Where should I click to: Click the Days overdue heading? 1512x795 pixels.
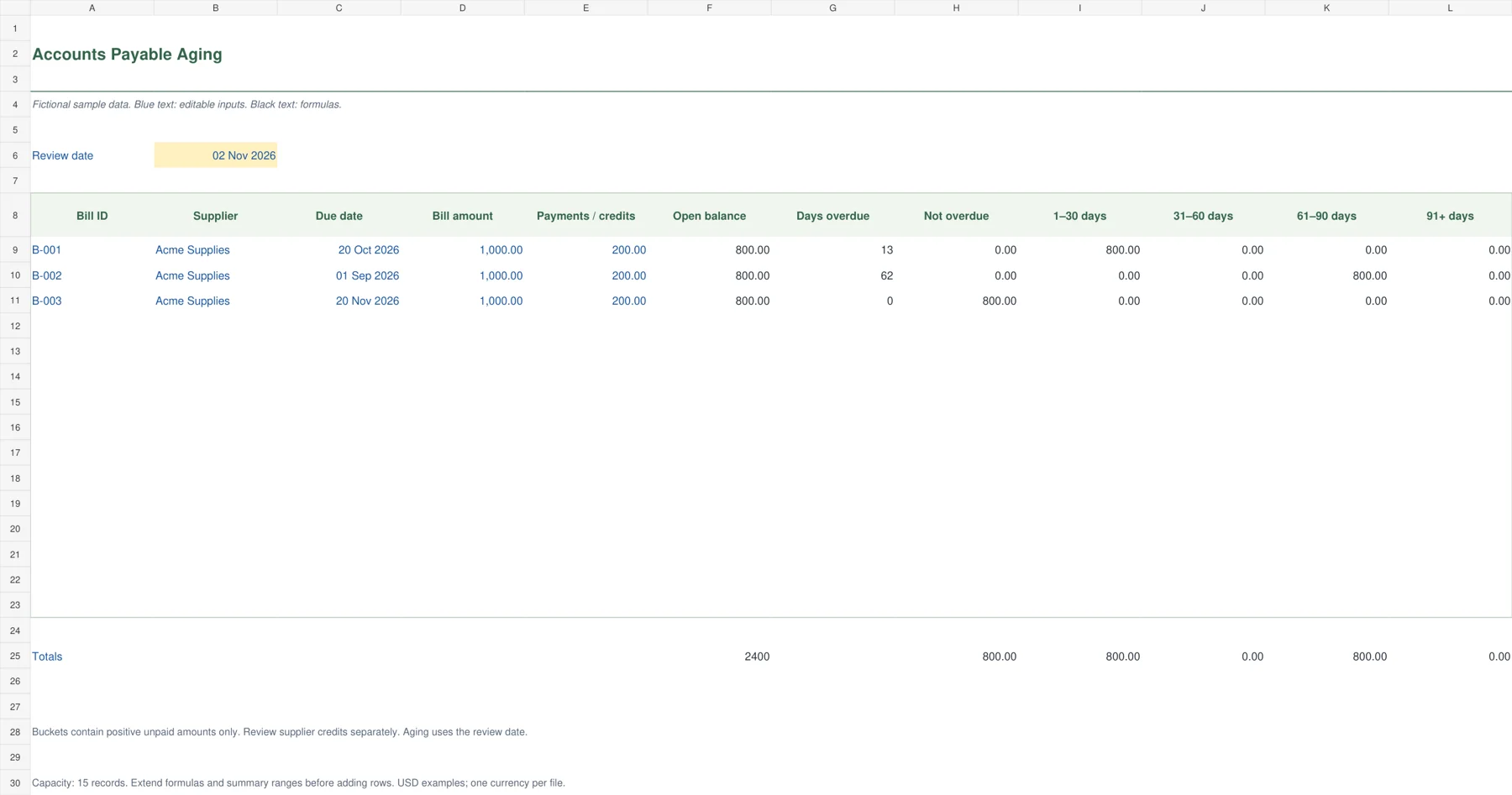(832, 216)
